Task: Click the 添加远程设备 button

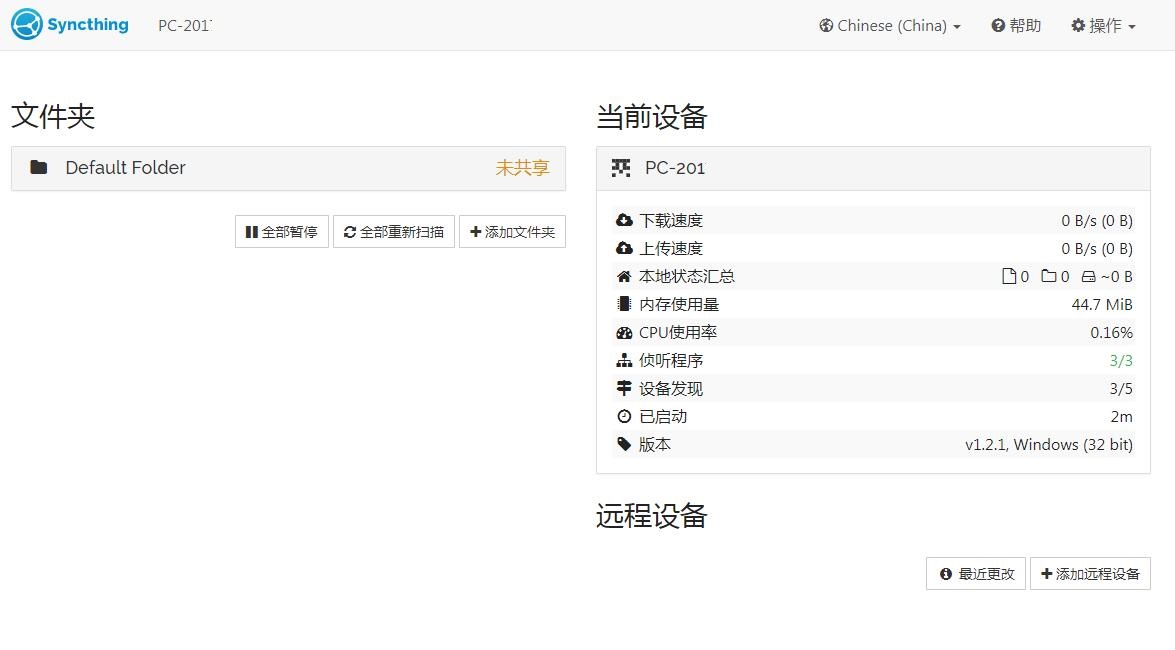Action: click(1090, 574)
